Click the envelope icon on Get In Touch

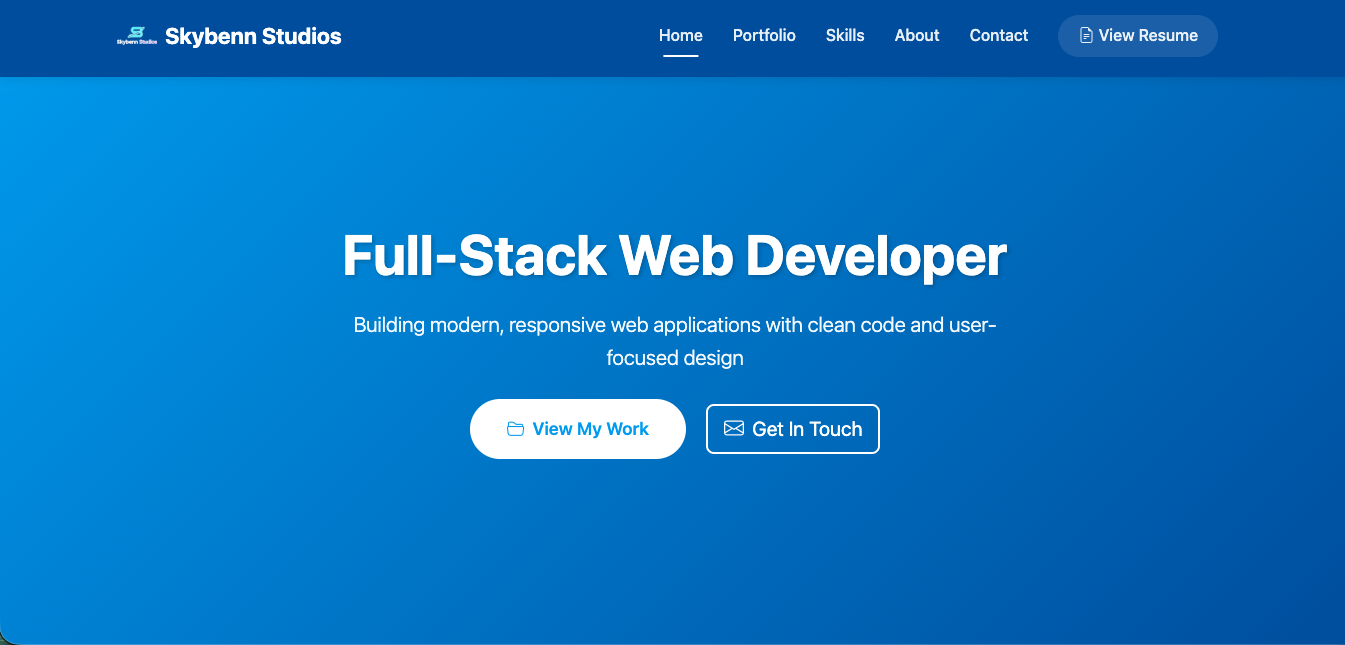[734, 428]
